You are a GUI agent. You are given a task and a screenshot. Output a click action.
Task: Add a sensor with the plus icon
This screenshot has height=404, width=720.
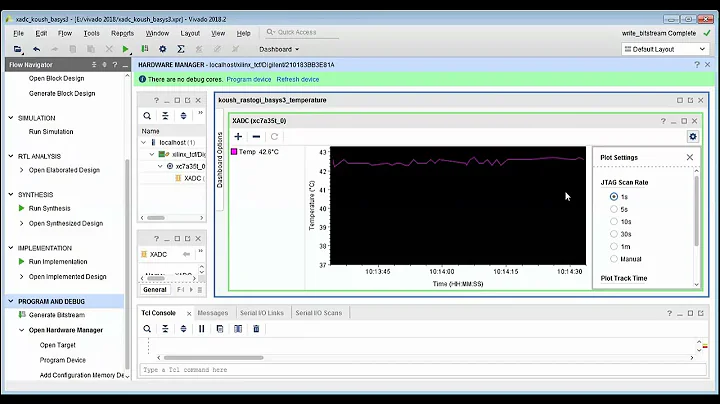[x=238, y=136]
